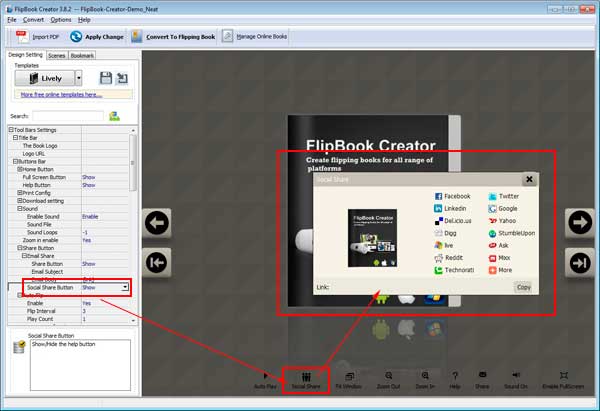Share to Facebook in Social Share dialog
The height and width of the screenshot is (411, 600).
tap(453, 196)
